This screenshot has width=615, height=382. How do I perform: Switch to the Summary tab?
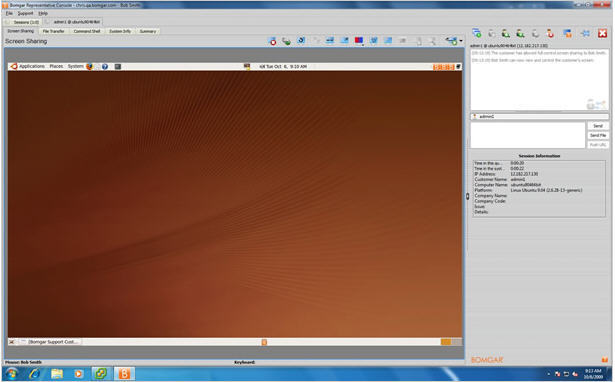pyautogui.click(x=148, y=31)
